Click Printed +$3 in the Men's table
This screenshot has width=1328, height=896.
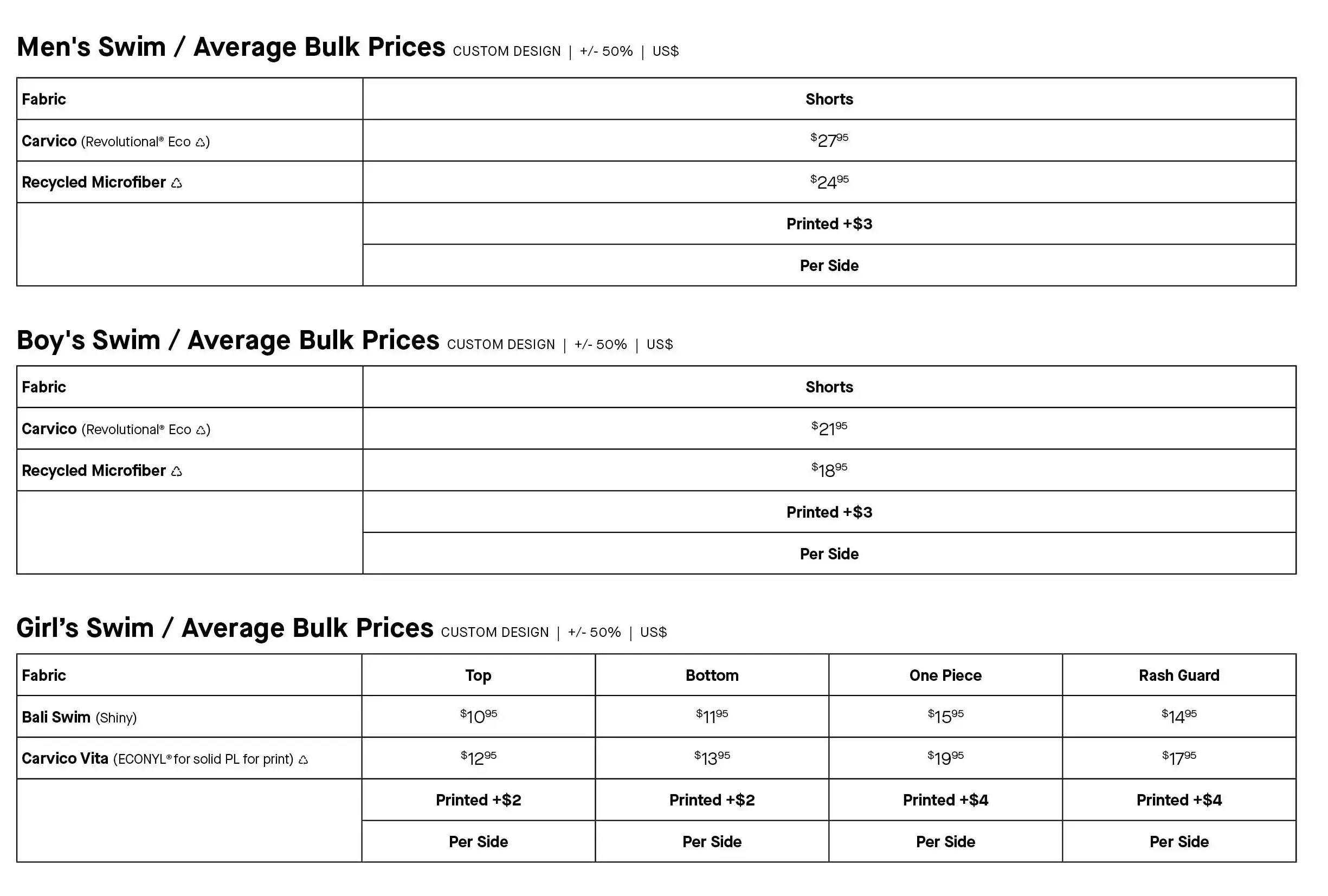pyautogui.click(x=829, y=224)
